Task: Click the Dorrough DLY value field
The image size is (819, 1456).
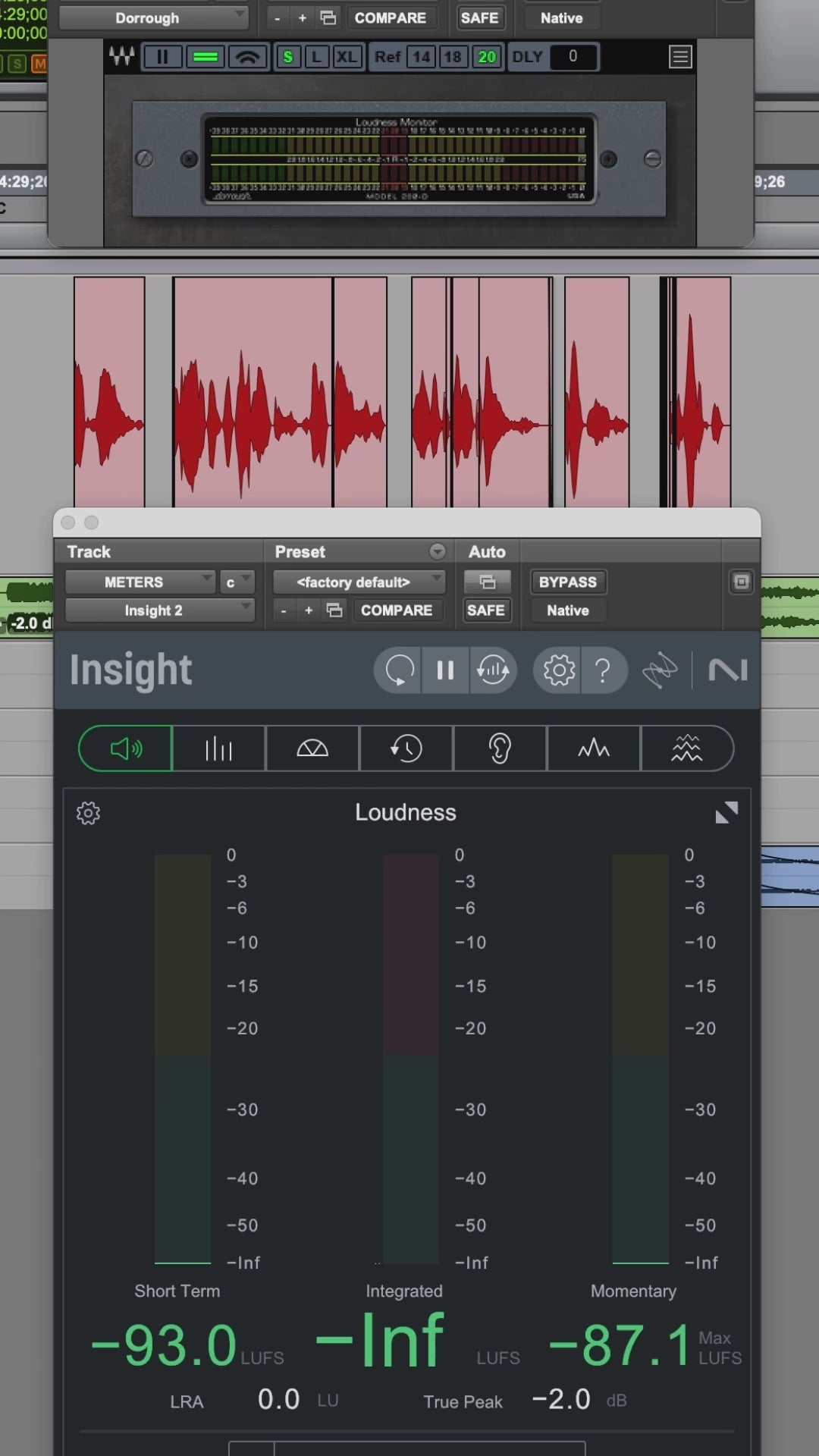Action: click(573, 57)
